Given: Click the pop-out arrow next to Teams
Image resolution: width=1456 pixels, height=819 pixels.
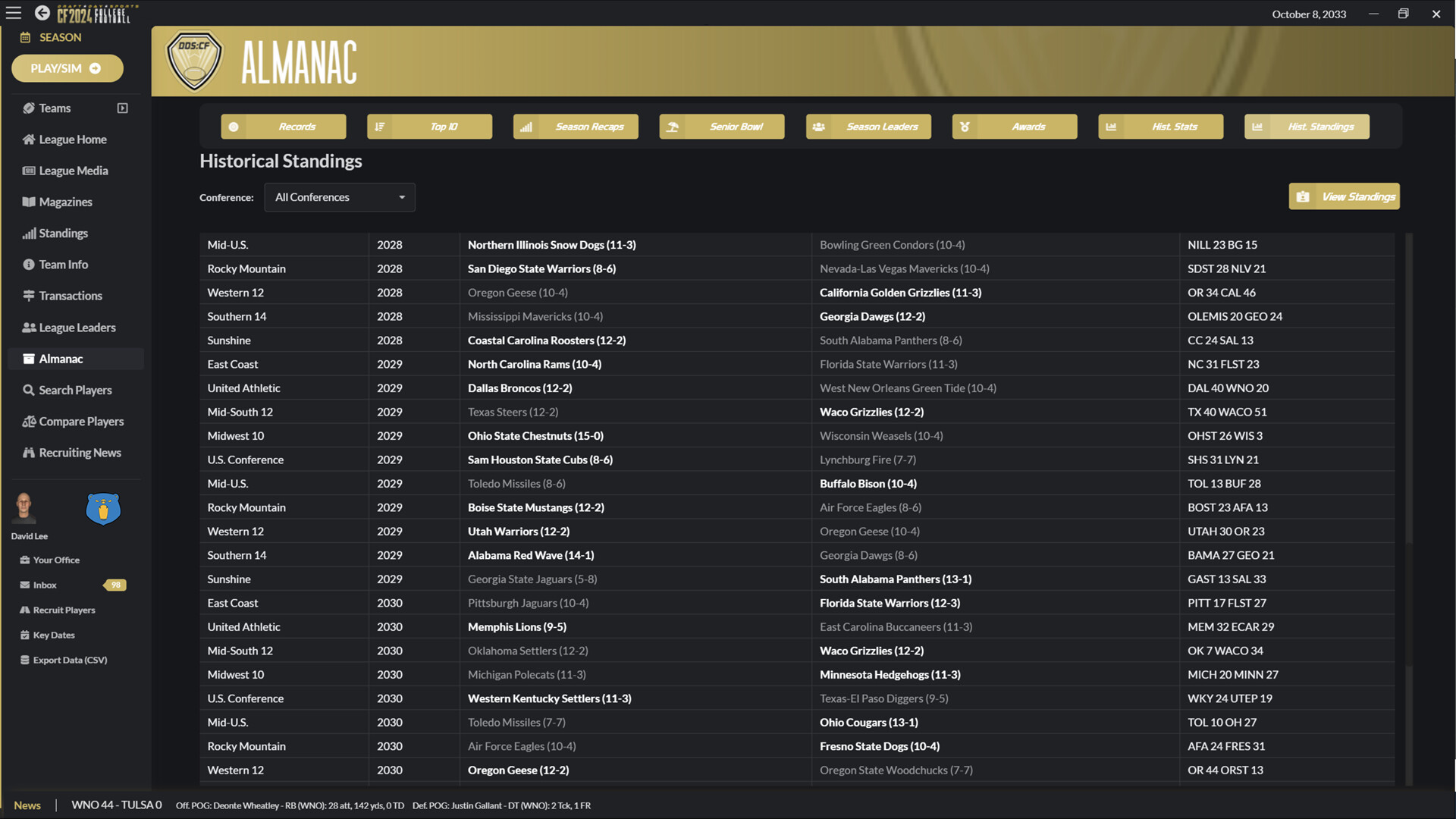Looking at the screenshot, I should pyautogui.click(x=122, y=108).
